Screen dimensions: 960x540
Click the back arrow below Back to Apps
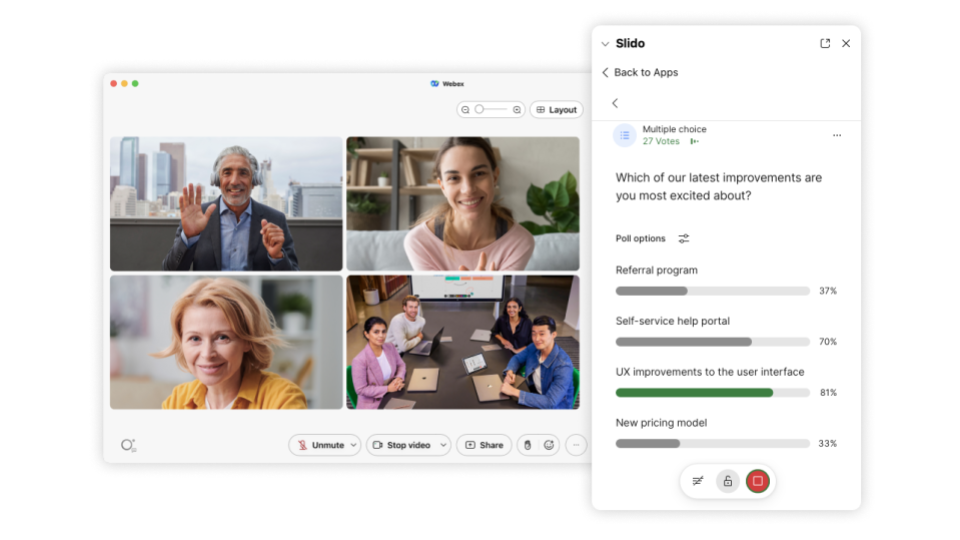pos(615,103)
